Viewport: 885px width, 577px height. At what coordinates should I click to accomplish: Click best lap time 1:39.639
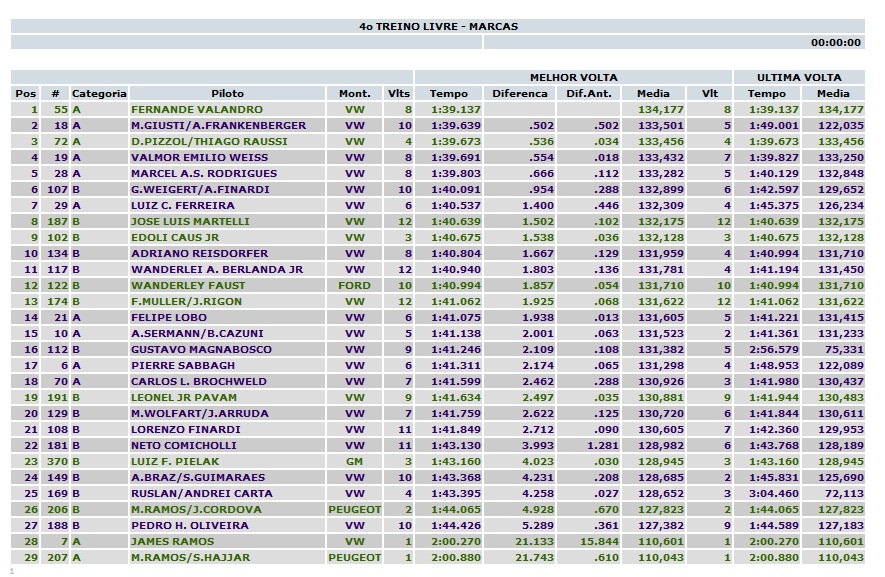[x=455, y=125]
